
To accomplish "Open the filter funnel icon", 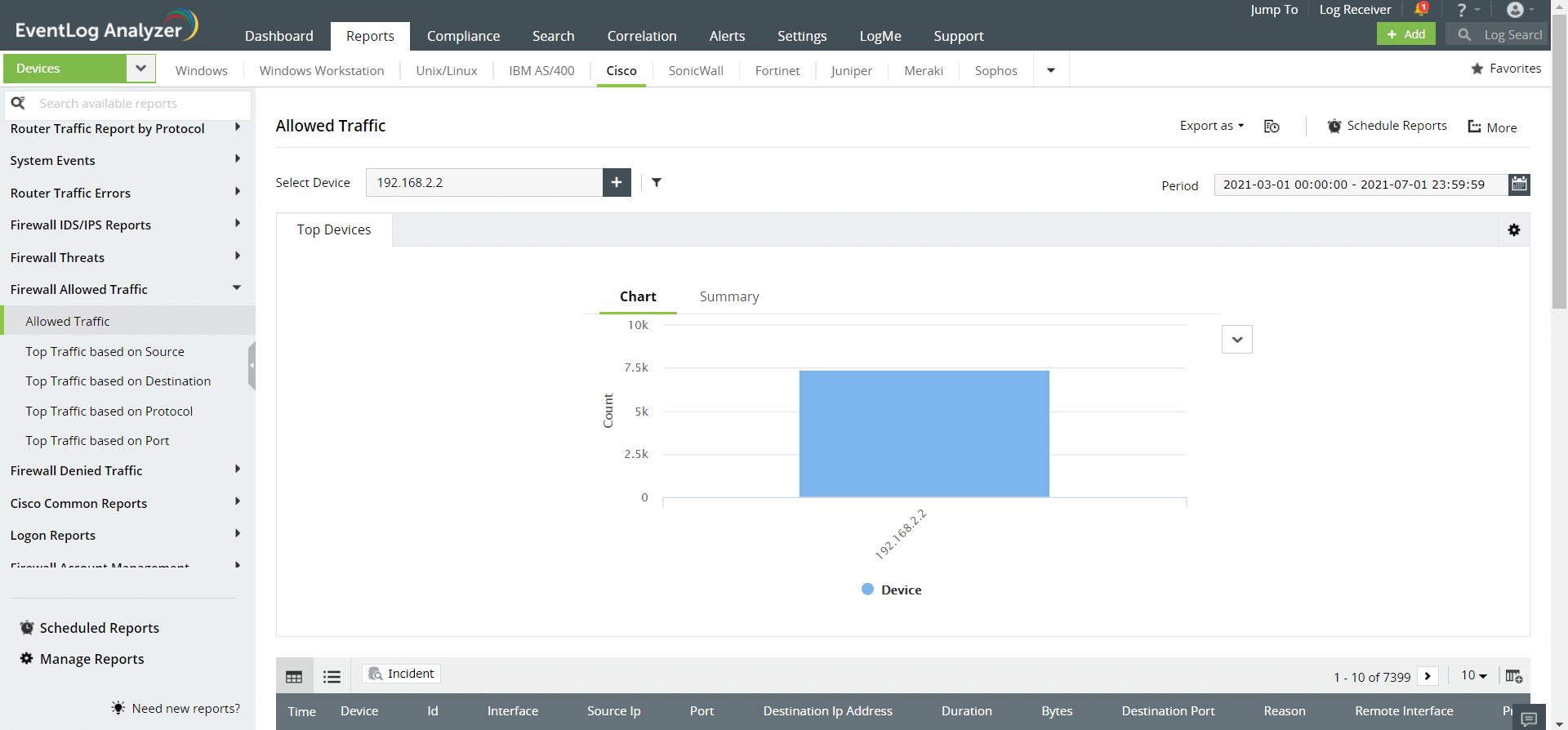I will point(657,182).
